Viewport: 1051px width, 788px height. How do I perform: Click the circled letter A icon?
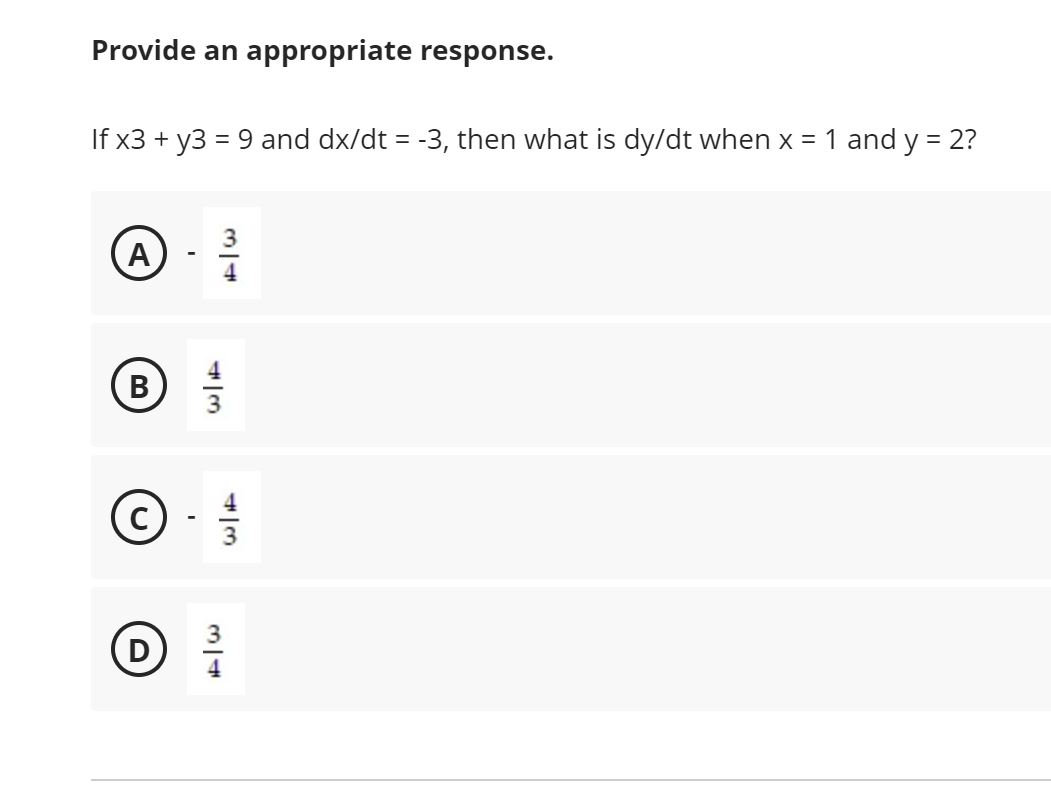click(138, 255)
